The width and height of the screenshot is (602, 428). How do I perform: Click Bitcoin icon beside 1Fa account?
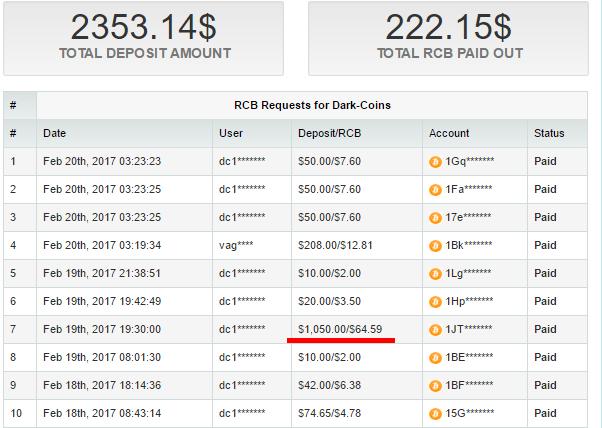point(435,189)
